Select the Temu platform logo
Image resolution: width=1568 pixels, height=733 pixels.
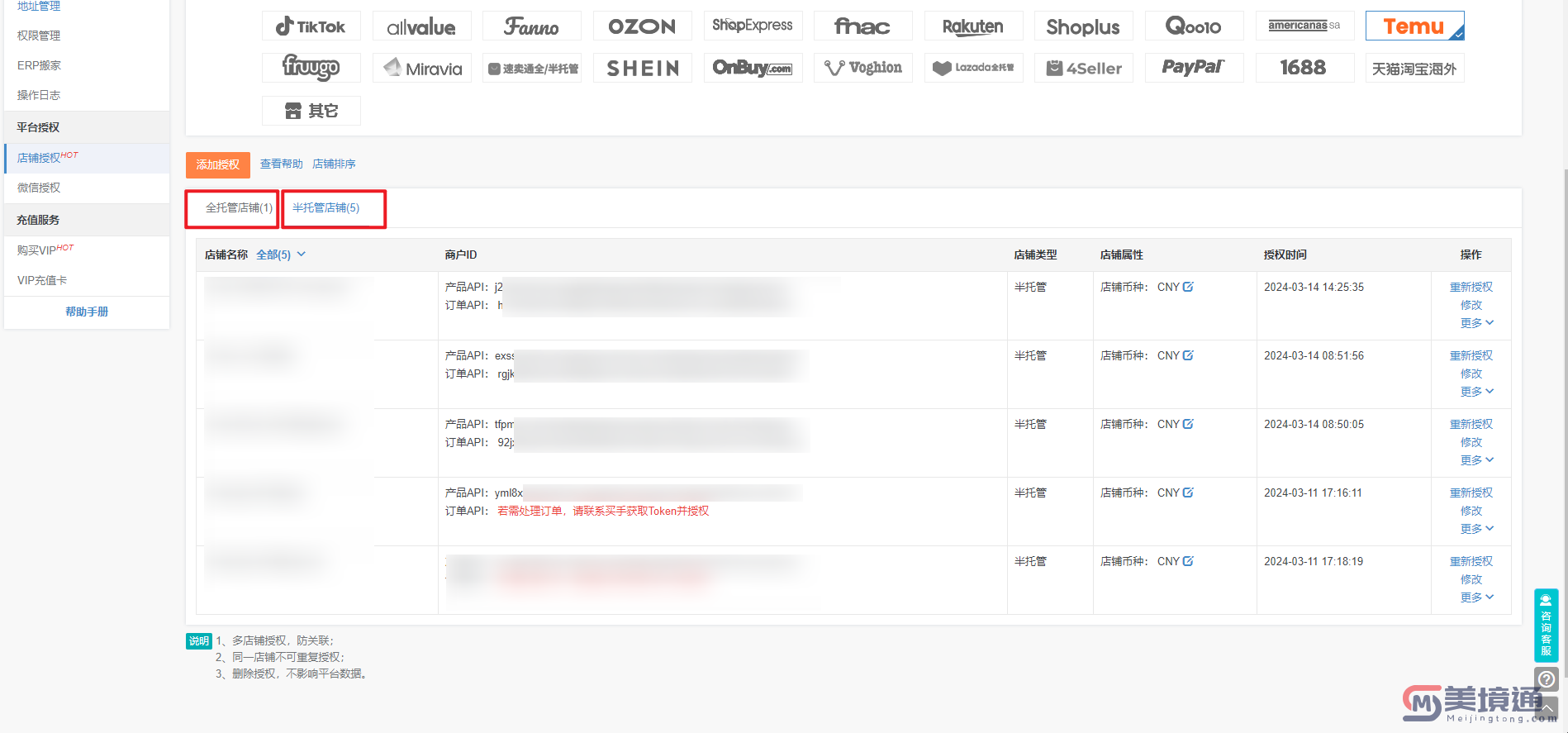[1414, 26]
